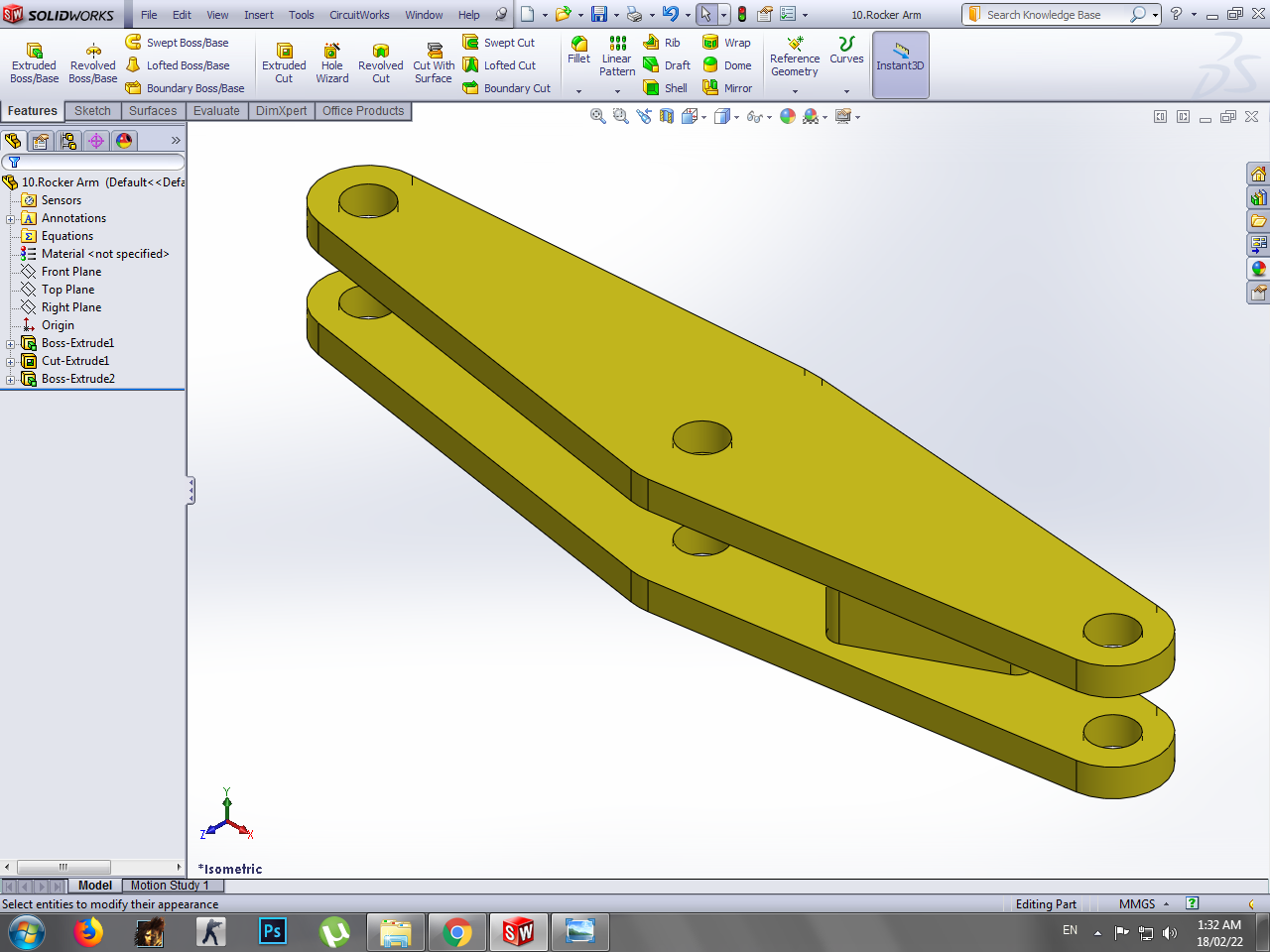Choose the Lofted Cut command
Viewport: 1270px width, 952px height.
(499, 65)
